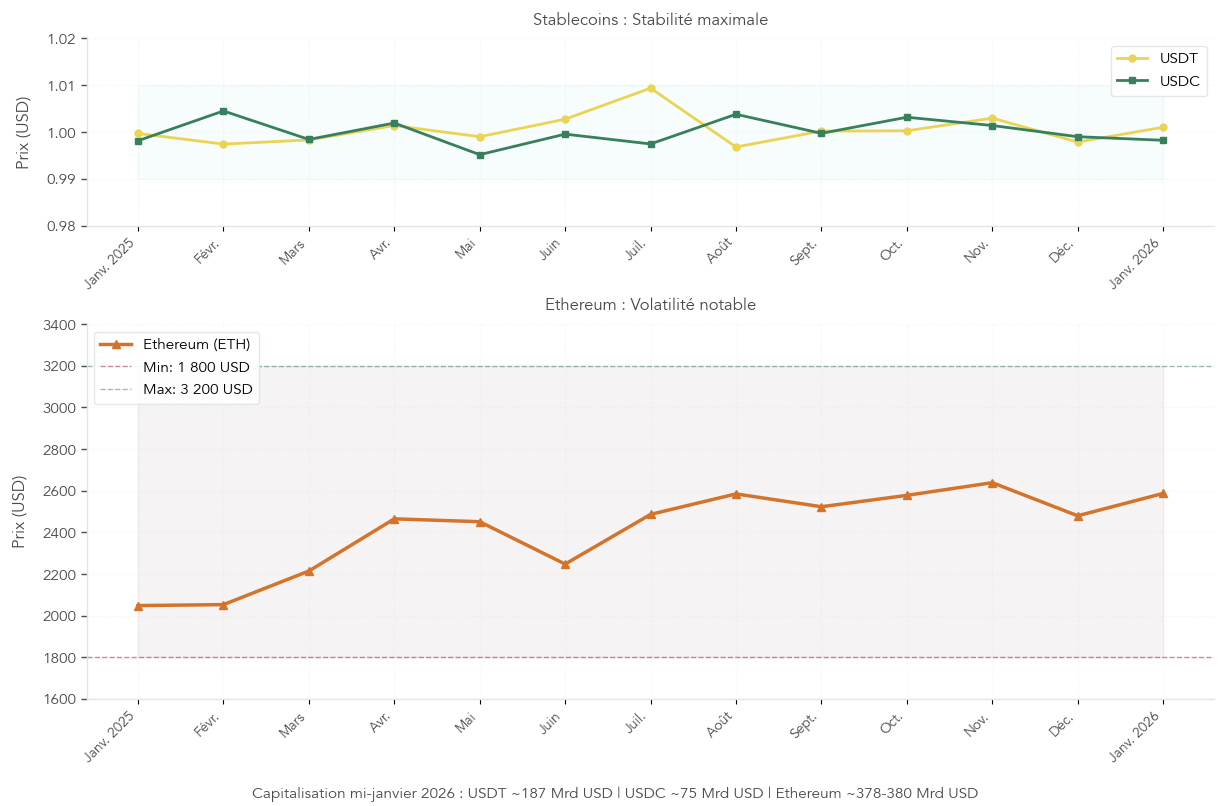This screenshot has height=806, width=1230.
Task: Click the USDT August low data point
Action: point(736,147)
